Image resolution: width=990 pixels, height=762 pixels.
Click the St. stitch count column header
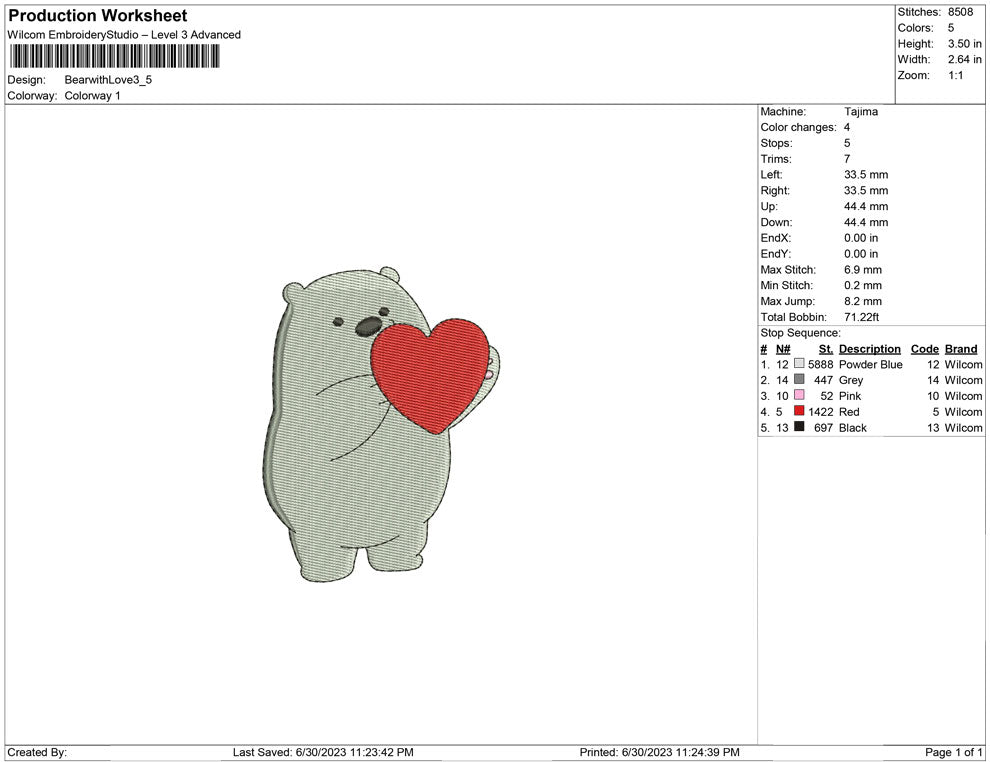(826, 349)
